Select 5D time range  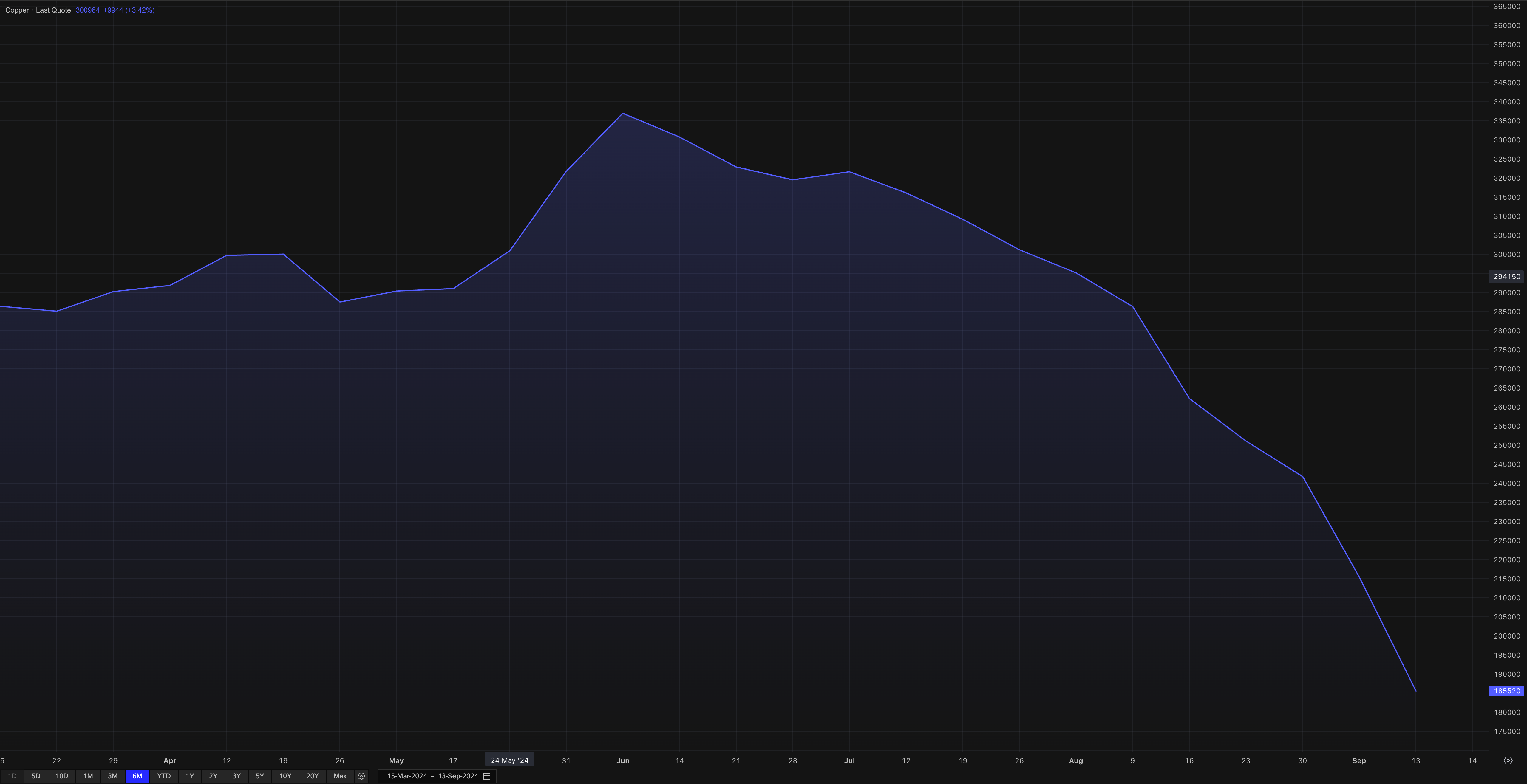(x=36, y=776)
